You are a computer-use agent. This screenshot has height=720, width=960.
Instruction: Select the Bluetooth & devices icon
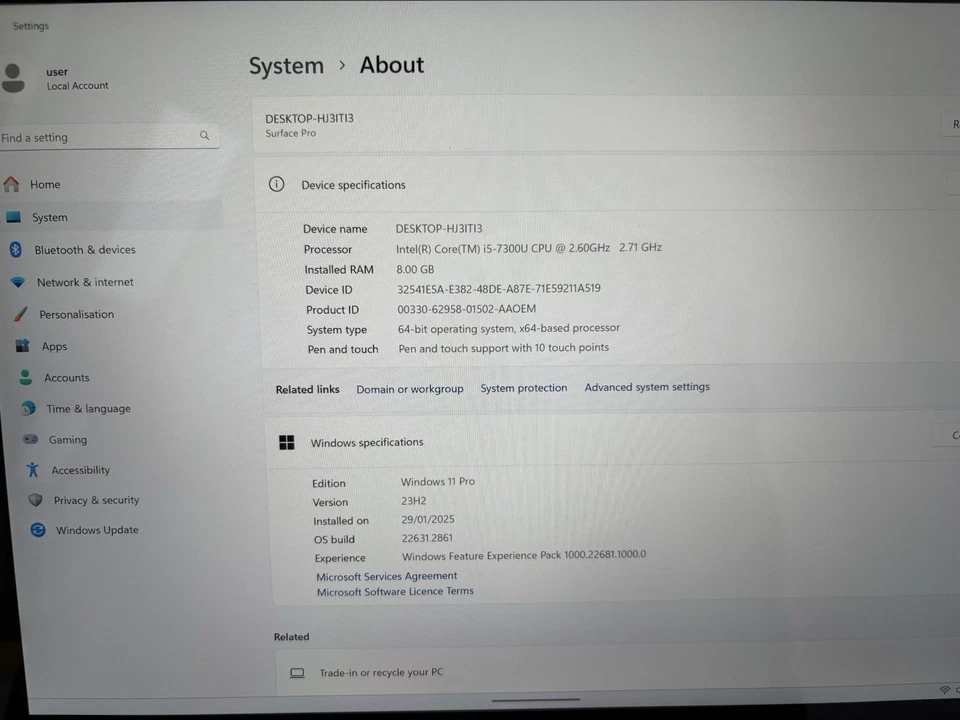pyautogui.click(x=18, y=249)
